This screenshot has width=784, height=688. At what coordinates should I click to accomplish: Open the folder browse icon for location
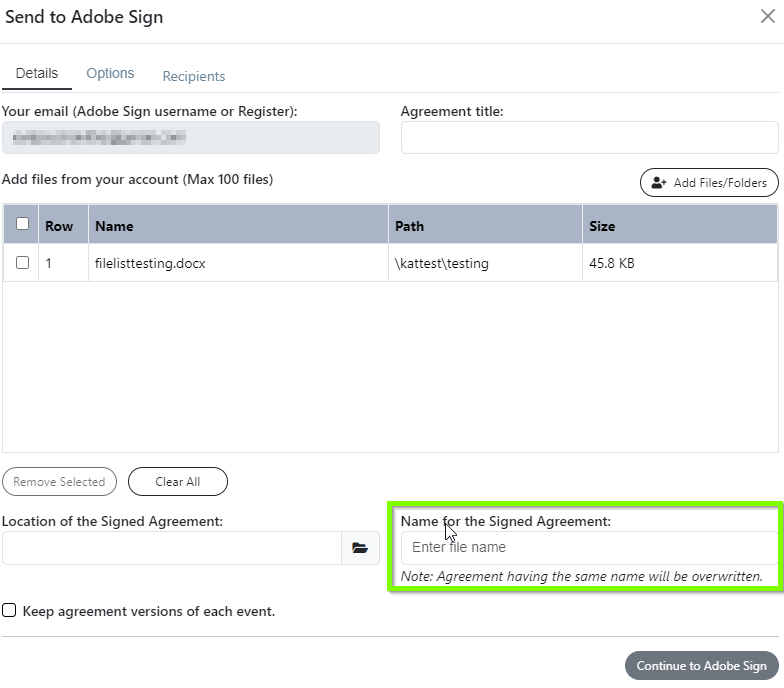(x=360, y=548)
